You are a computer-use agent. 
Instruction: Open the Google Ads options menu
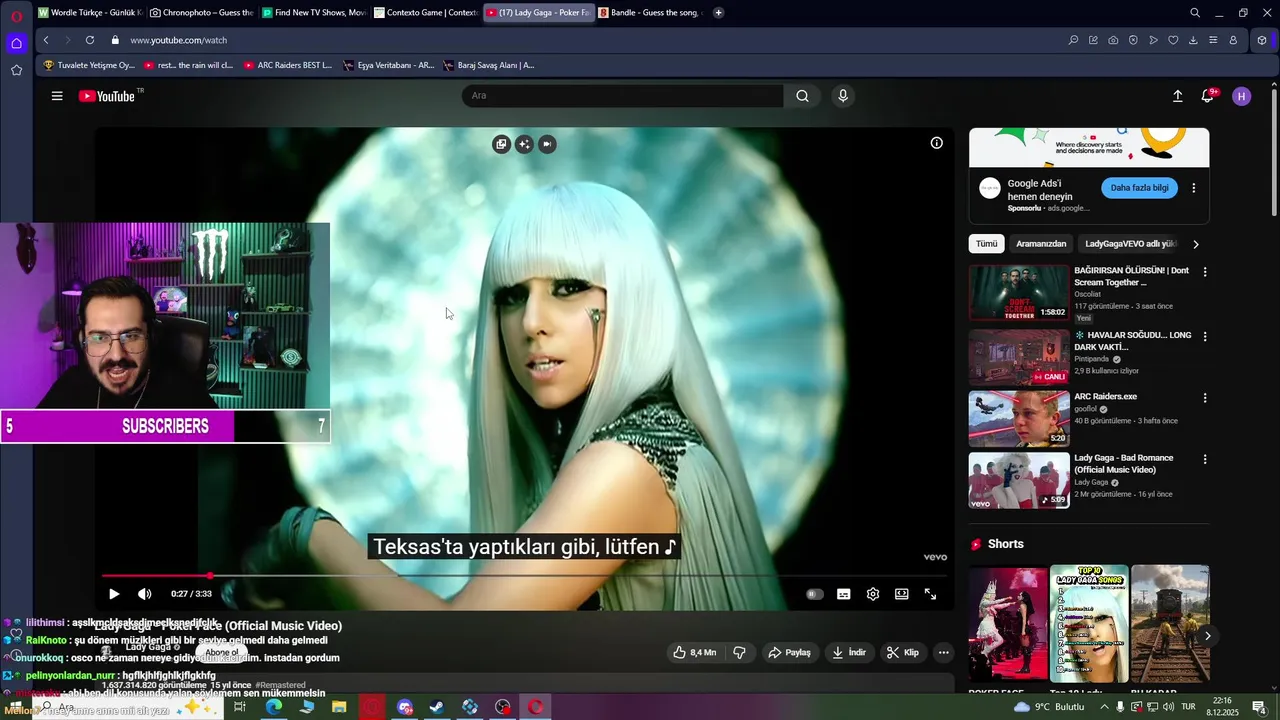click(1193, 188)
